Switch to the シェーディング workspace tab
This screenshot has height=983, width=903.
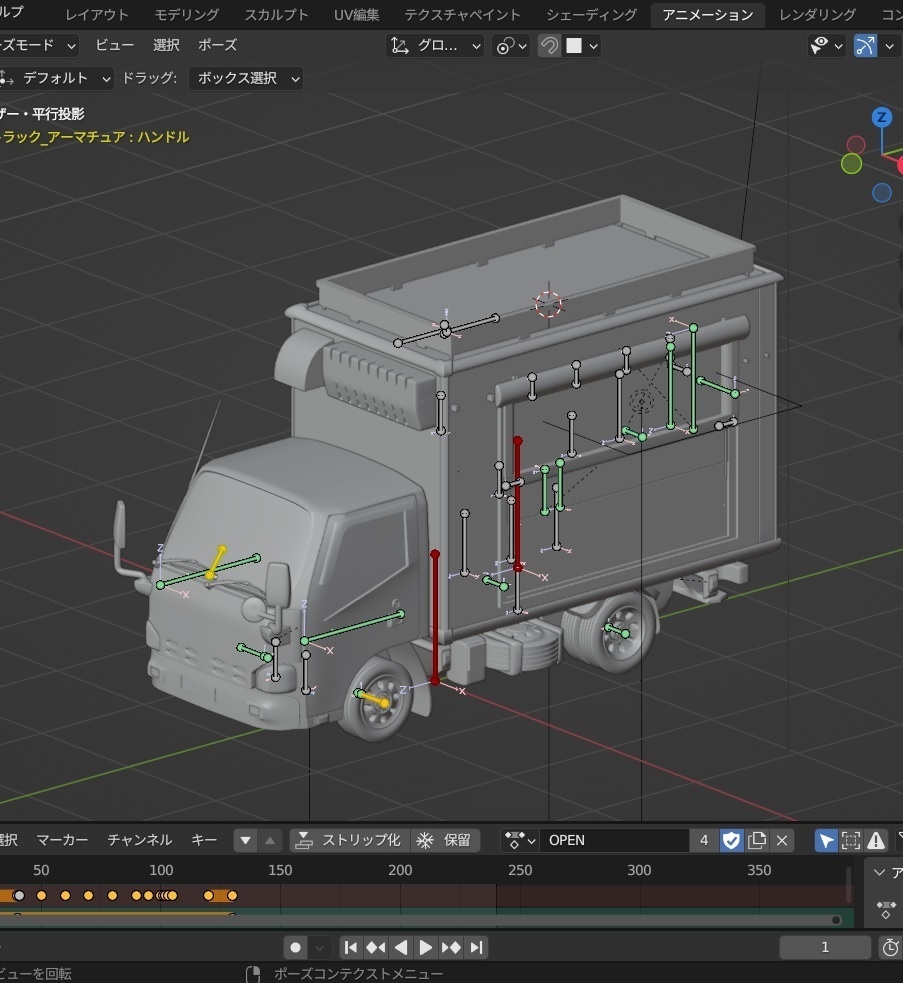point(590,15)
